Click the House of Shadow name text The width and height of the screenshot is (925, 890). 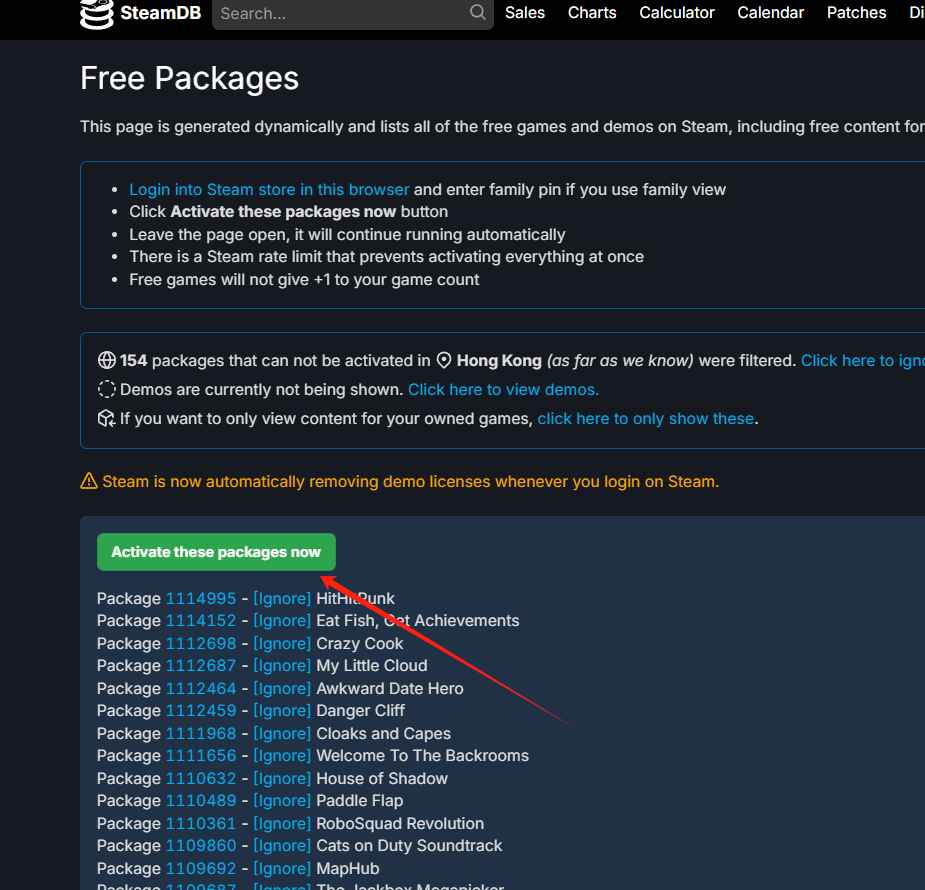382,779
